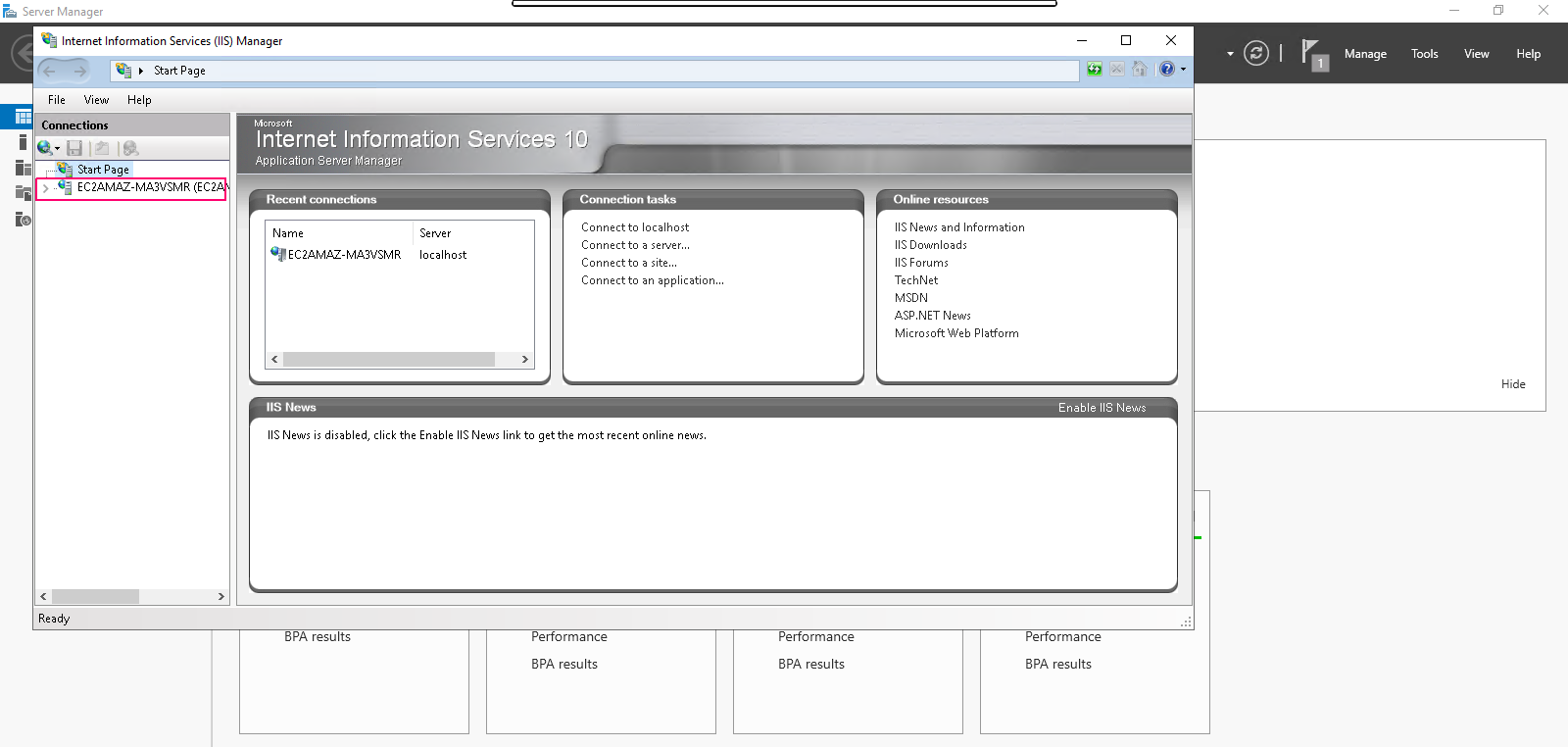The width and height of the screenshot is (1568, 747).
Task: Click the server icon of the EC2AMAZ-MA3VSMR tree node
Action: (x=65, y=186)
